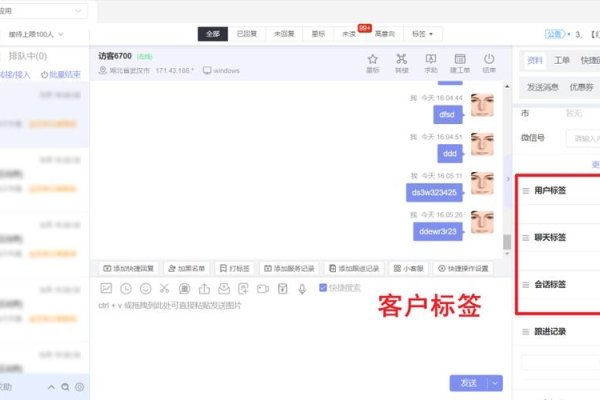Open the emoji smiley picker
The width and height of the screenshot is (600, 400).
click(145, 288)
